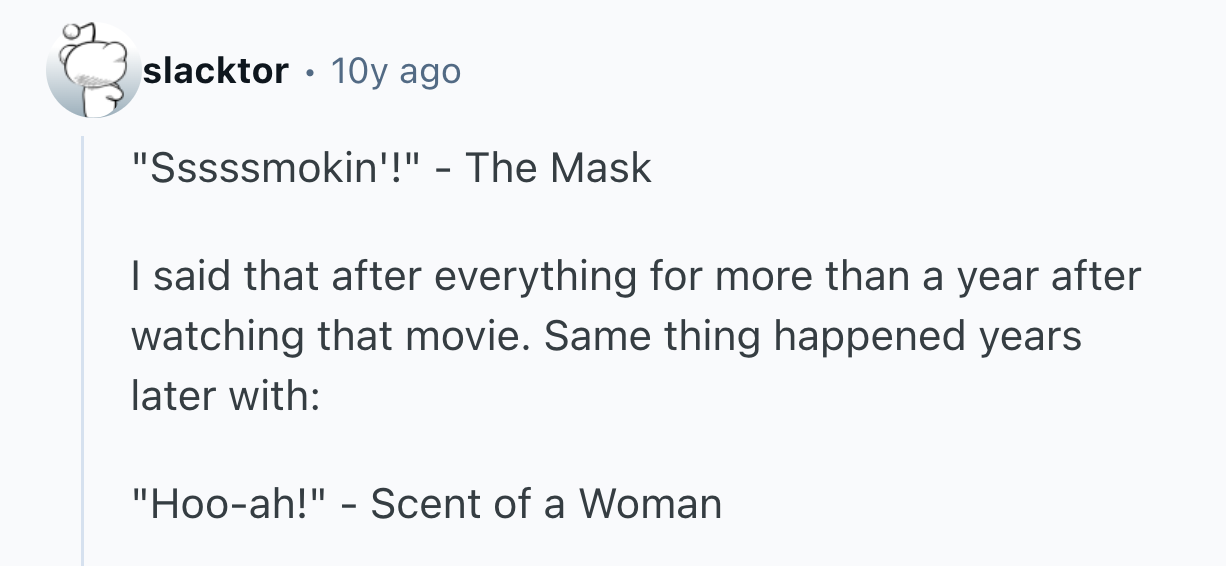This screenshot has width=1226, height=566.
Task: Collapse the comment using the thread line
Action: pos(84,350)
